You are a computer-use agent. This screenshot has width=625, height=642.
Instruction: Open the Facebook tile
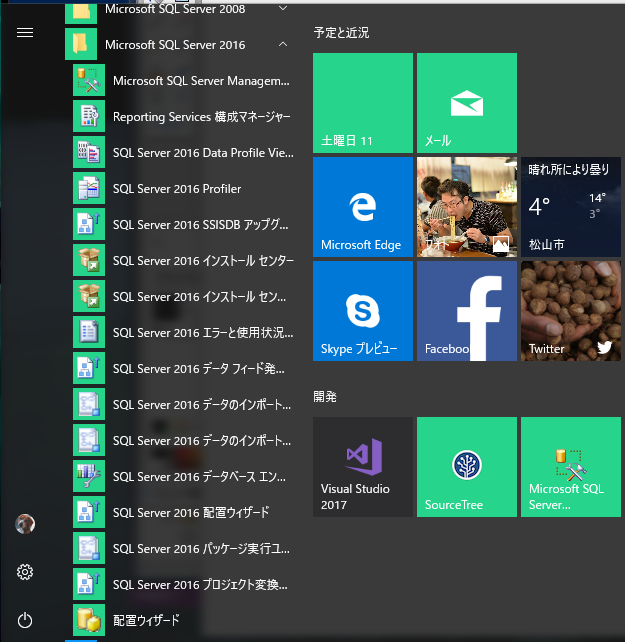(x=467, y=311)
